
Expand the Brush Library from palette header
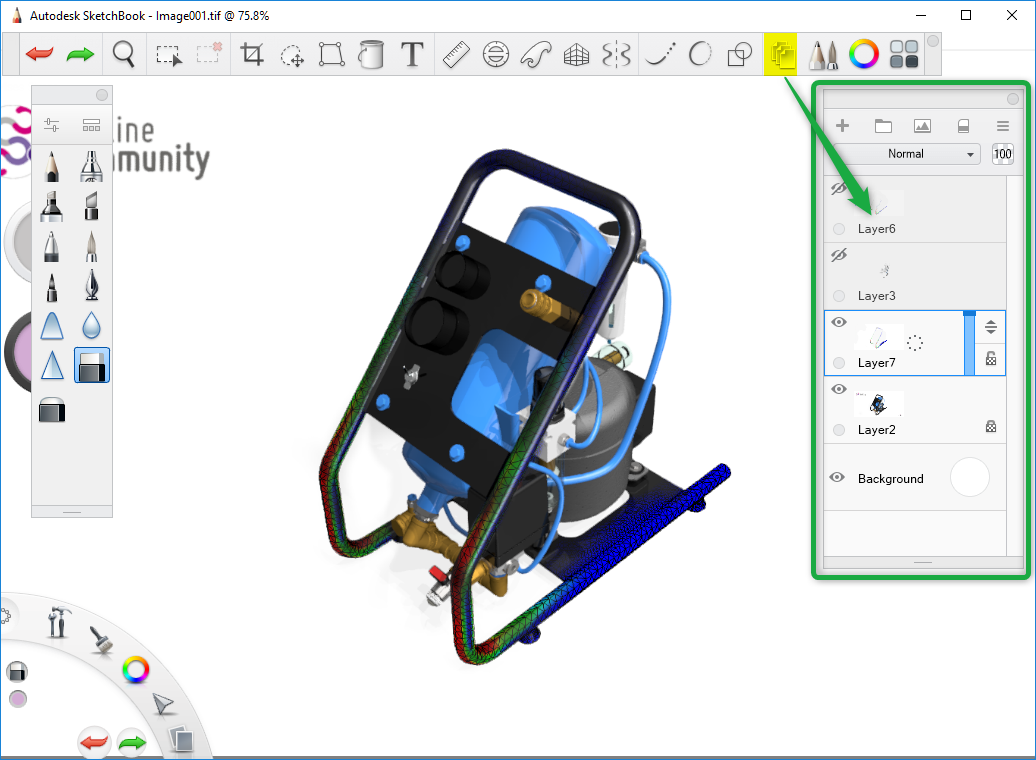[x=91, y=125]
